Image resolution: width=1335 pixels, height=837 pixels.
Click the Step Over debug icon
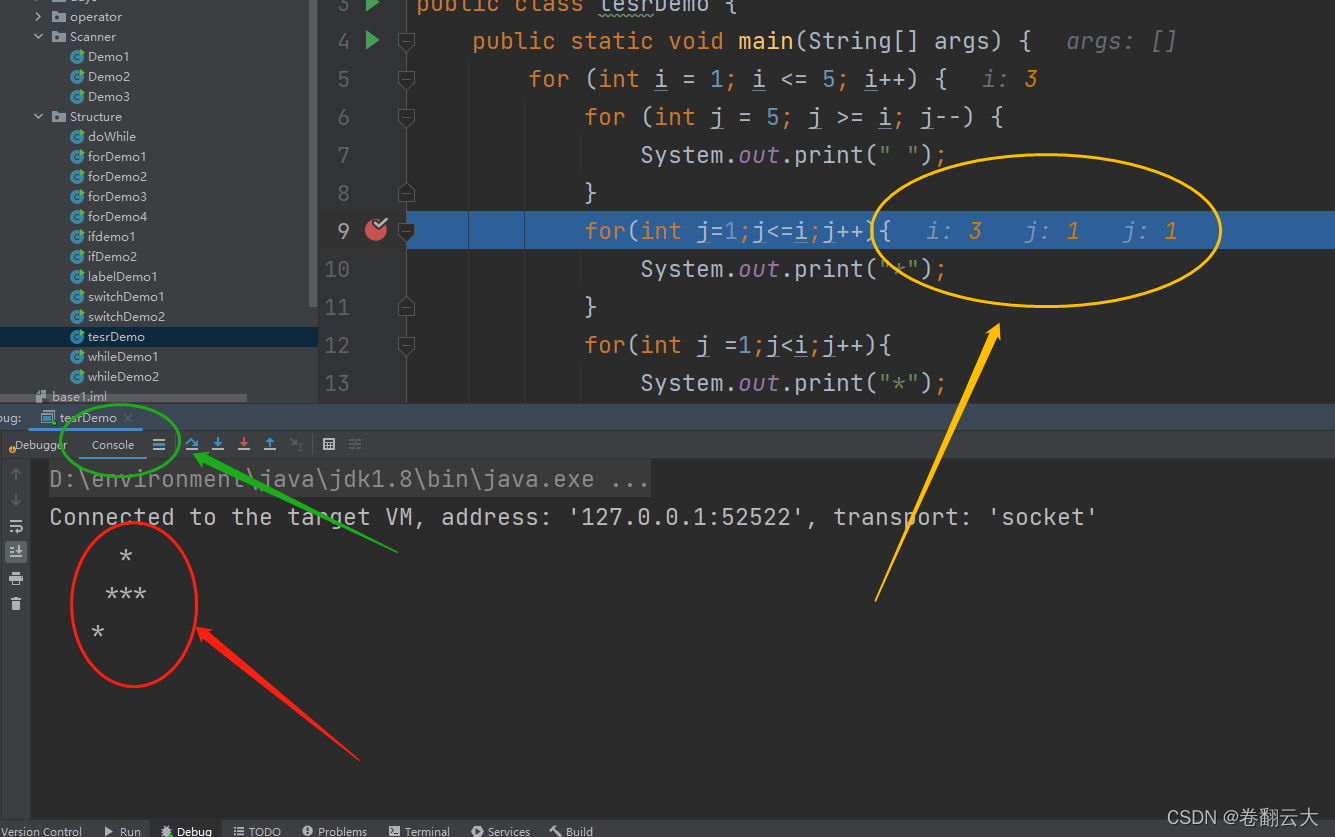click(192, 444)
